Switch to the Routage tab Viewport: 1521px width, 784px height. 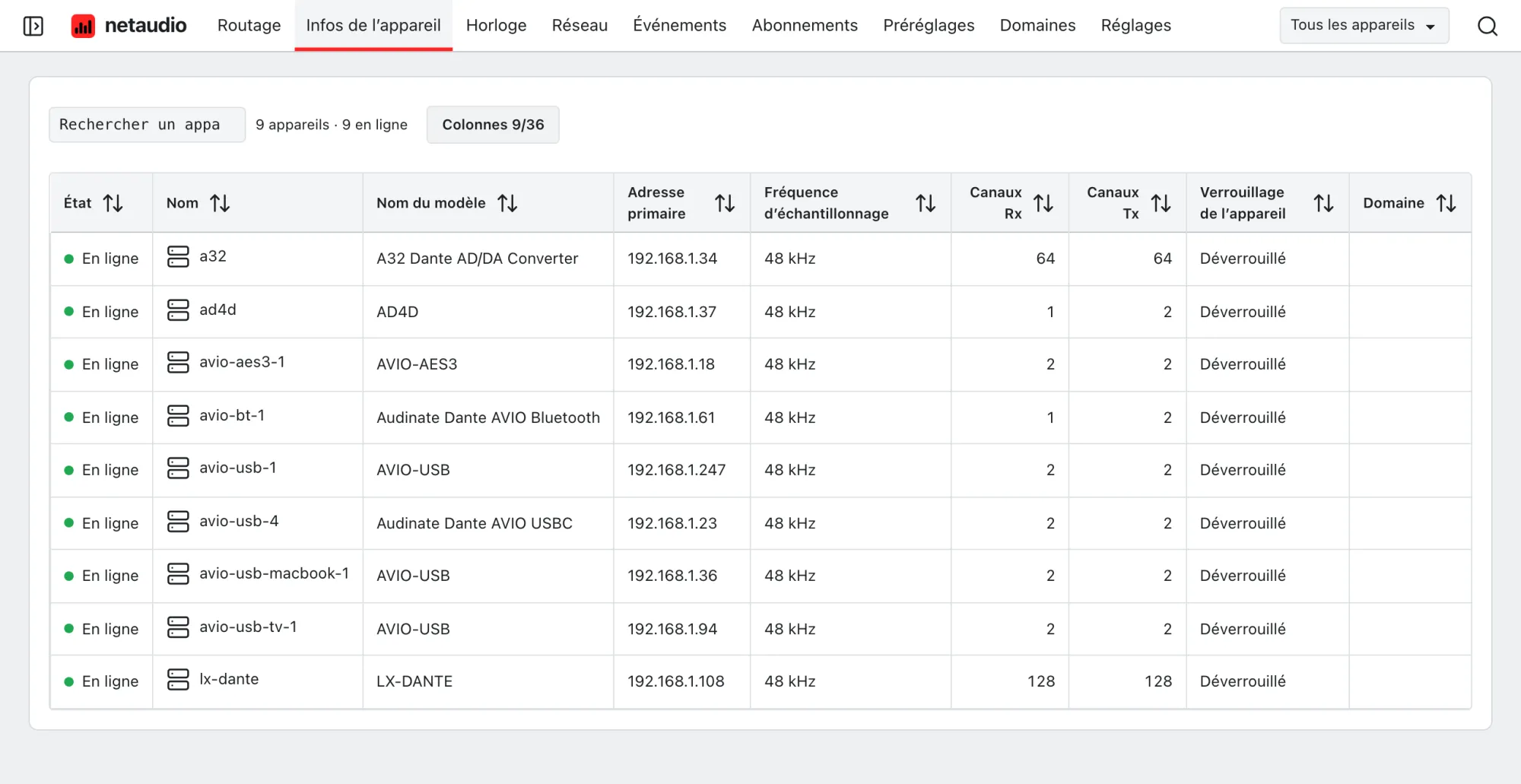[x=249, y=26]
